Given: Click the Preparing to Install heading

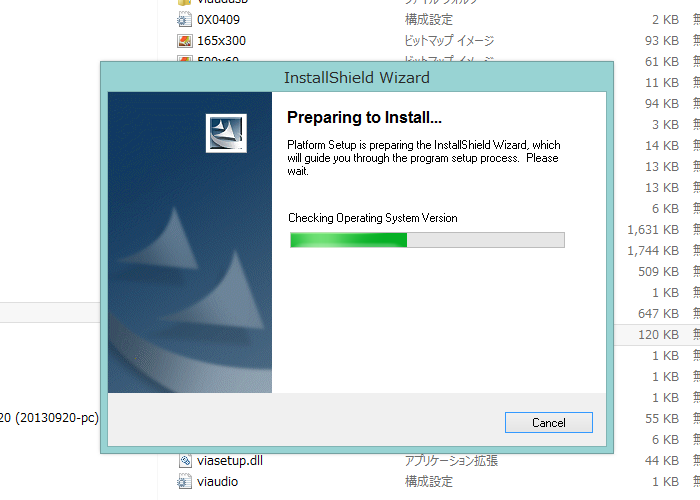Looking at the screenshot, I should coord(364,117).
